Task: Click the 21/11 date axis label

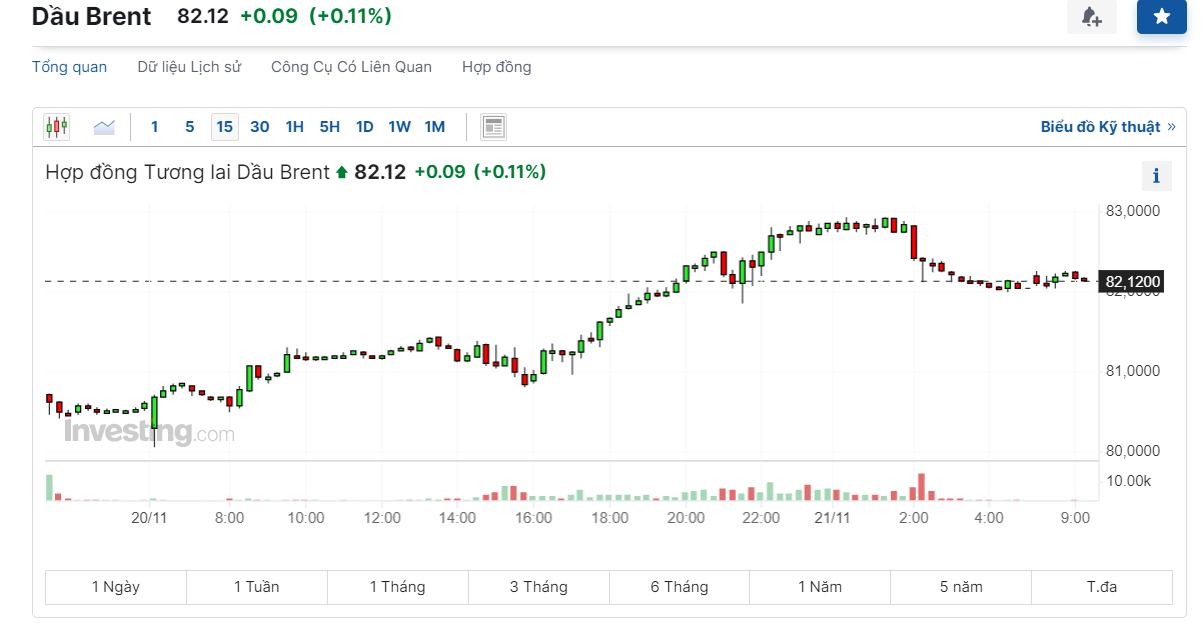Action: point(832,518)
